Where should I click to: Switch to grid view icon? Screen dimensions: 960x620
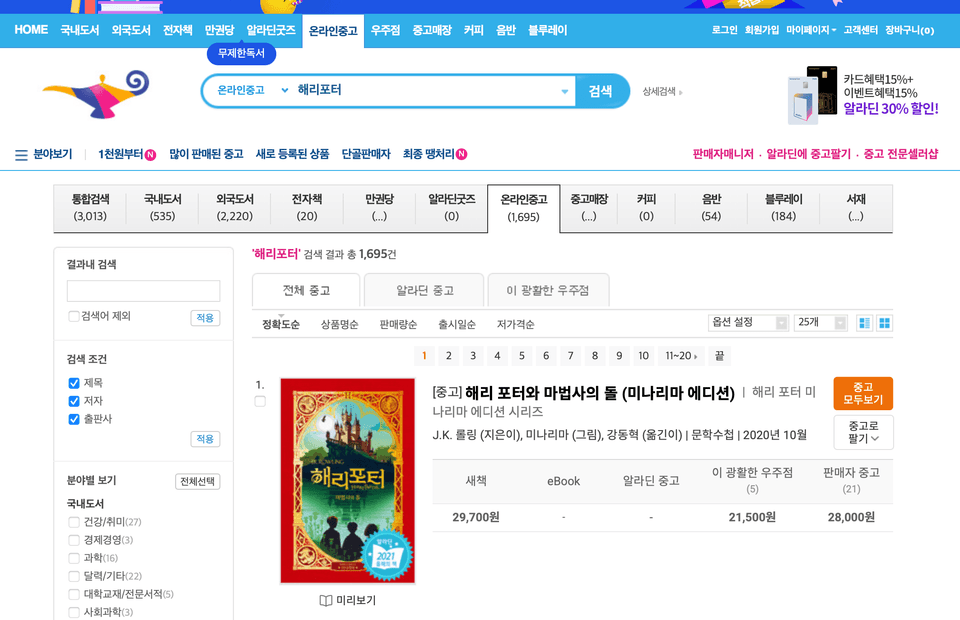[884, 323]
